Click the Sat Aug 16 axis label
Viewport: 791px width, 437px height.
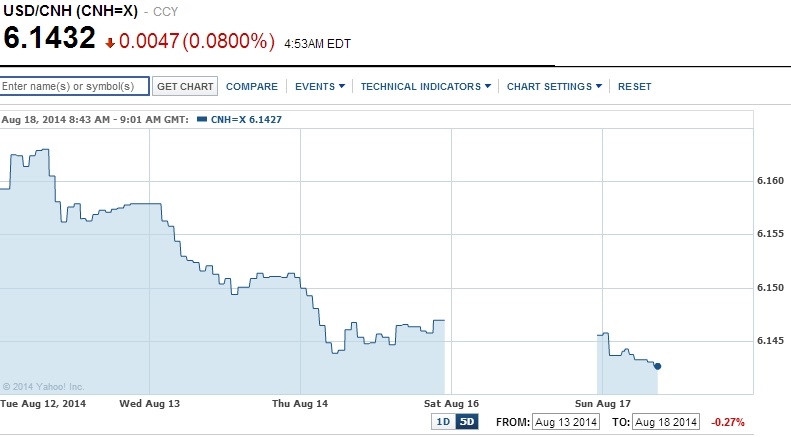click(452, 404)
